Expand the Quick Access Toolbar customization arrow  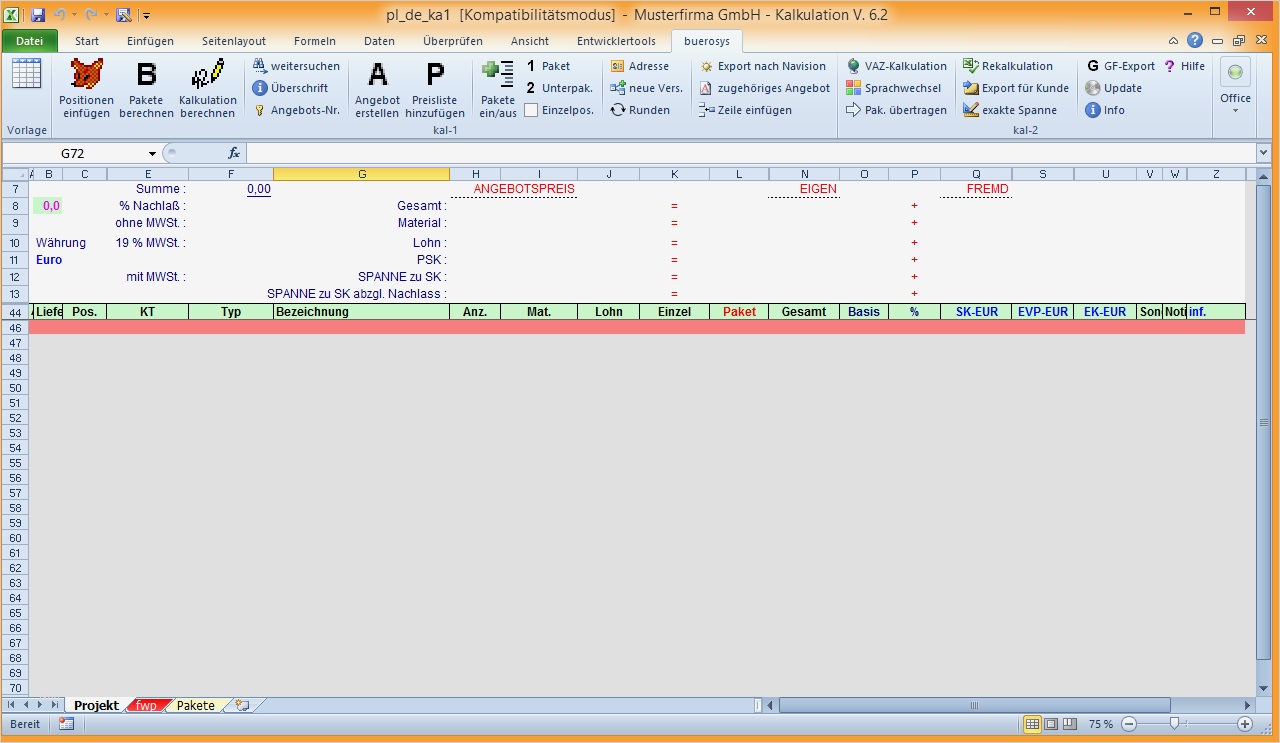point(146,14)
